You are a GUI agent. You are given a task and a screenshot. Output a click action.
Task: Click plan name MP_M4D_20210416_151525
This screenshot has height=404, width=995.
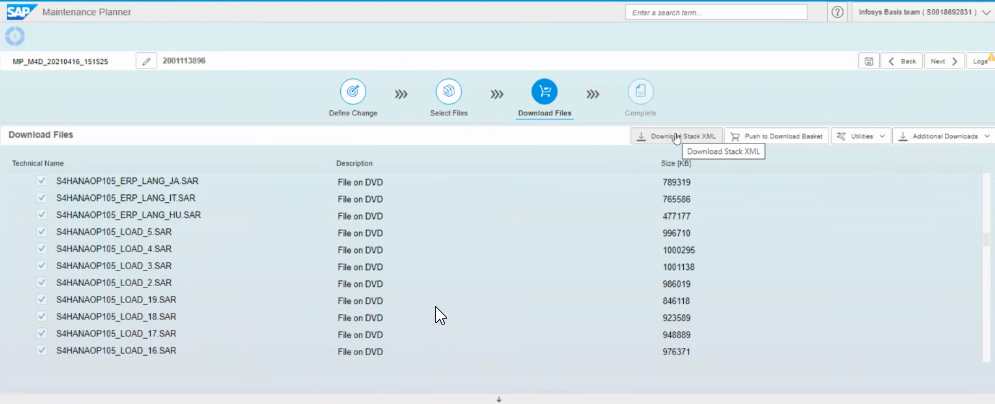60,62
